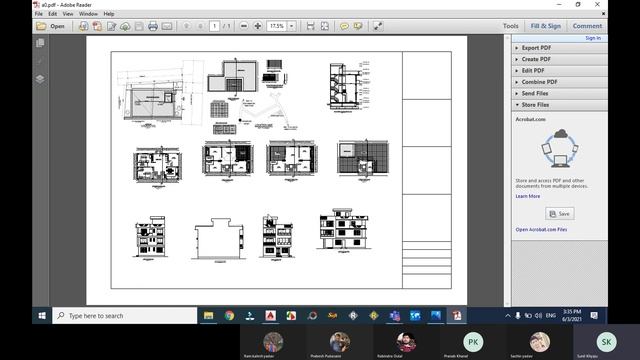Print the document with the printer icon
This screenshot has width=640, height=360.
pos(153,26)
